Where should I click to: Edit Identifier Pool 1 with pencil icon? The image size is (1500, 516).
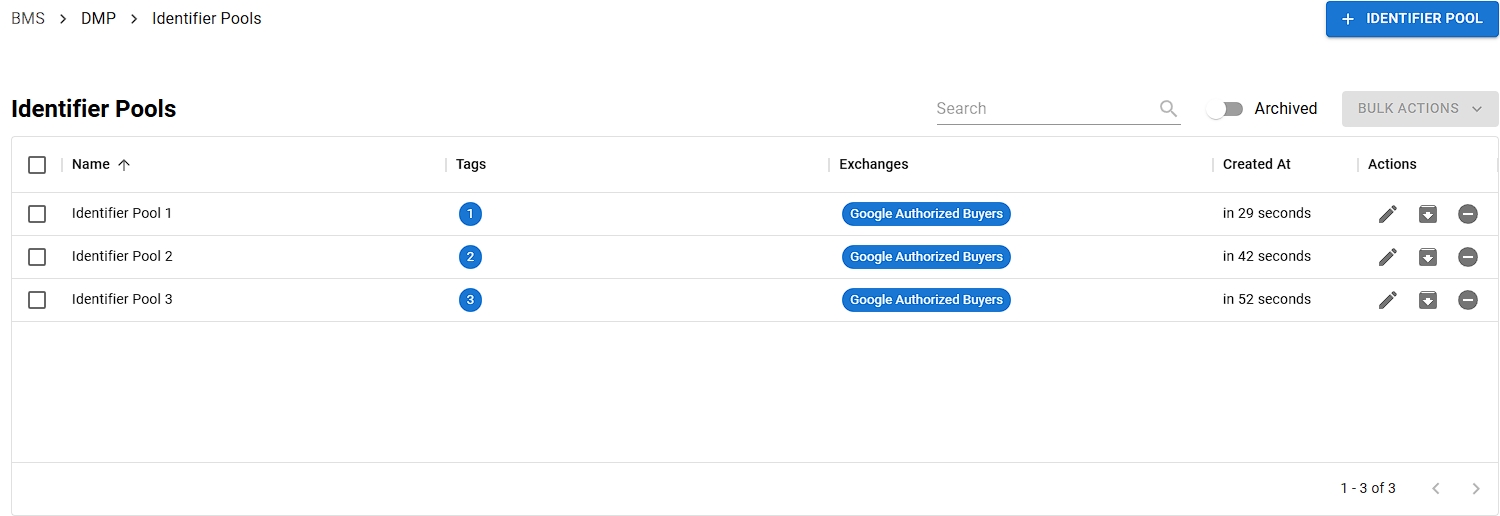point(1387,214)
